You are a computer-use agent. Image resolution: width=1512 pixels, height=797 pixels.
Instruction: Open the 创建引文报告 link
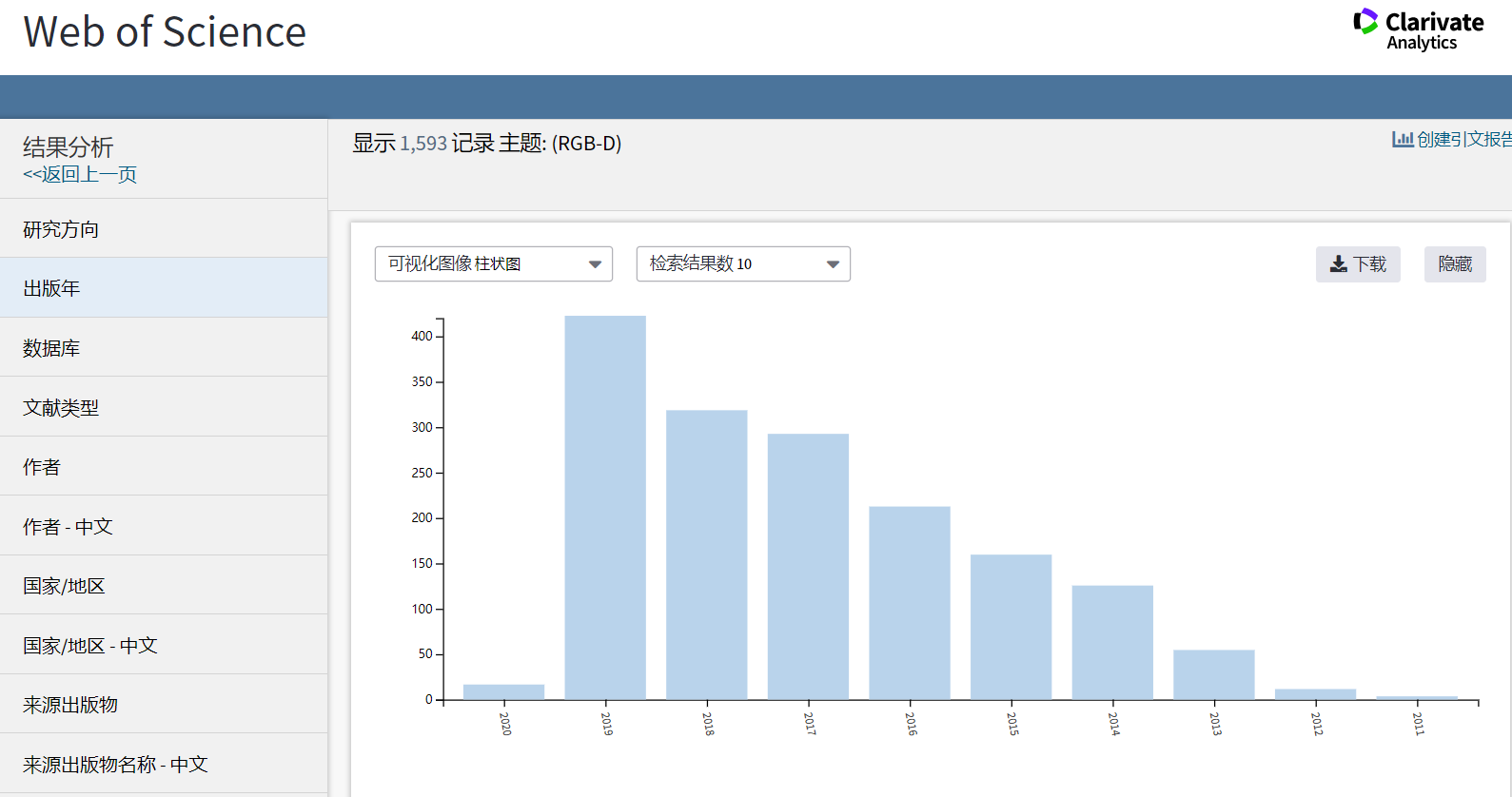1463,139
